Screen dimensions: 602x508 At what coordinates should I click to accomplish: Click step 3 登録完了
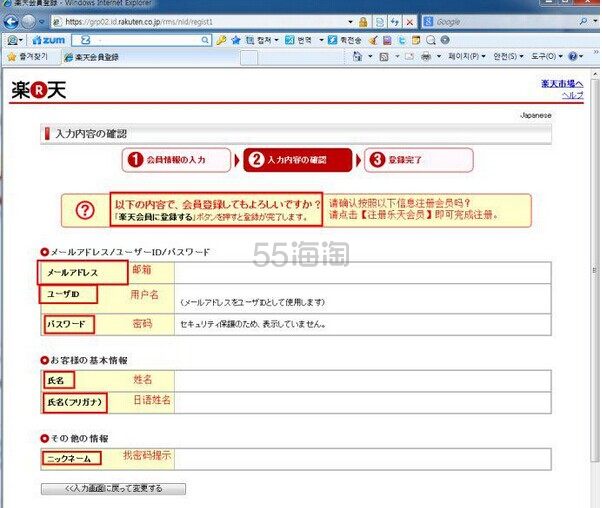click(418, 160)
